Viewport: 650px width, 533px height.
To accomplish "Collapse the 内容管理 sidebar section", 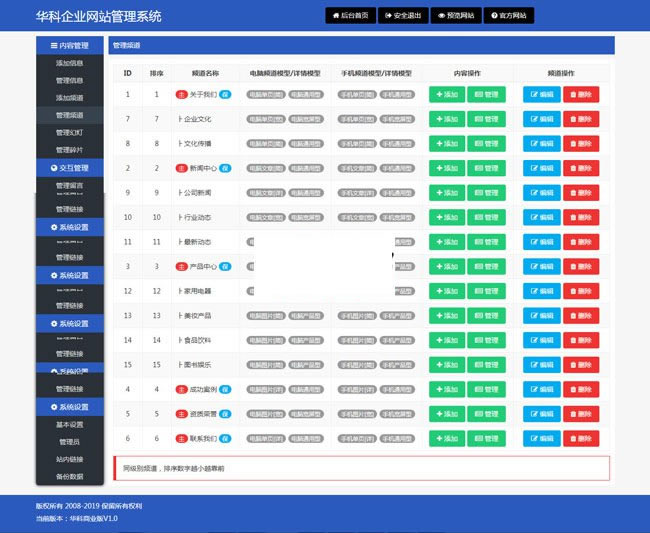I will (x=70, y=46).
